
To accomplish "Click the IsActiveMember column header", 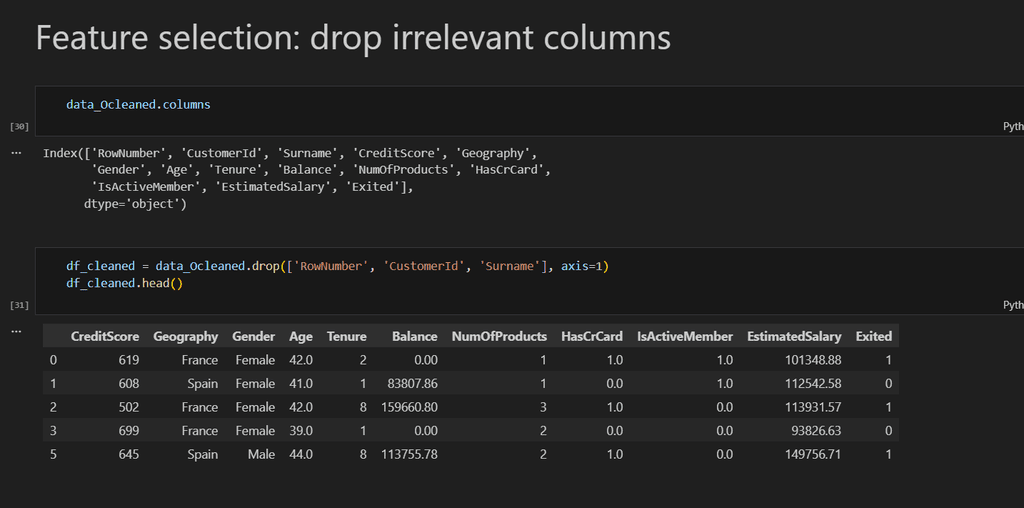I will [684, 336].
